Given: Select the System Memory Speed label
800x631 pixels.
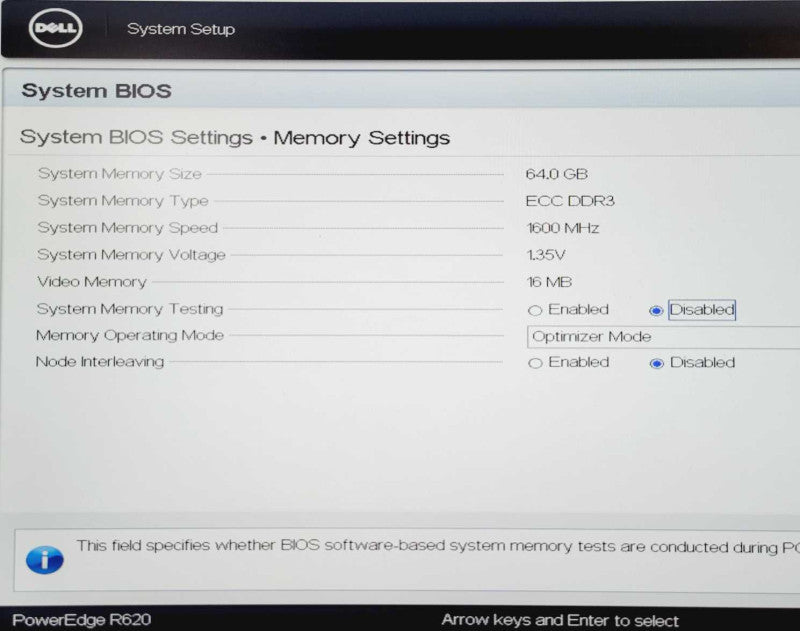Looking at the screenshot, I should click(128, 228).
